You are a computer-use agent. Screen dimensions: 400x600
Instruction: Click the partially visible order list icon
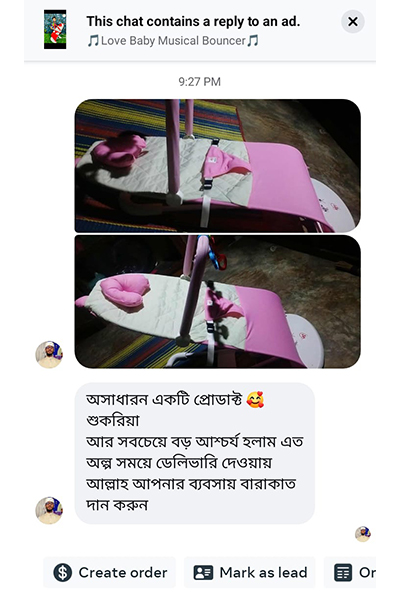tap(343, 573)
